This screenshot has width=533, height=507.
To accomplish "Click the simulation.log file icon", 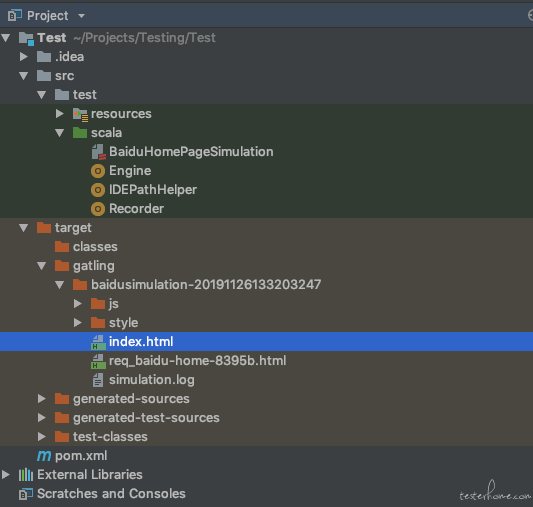I will tap(98, 380).
